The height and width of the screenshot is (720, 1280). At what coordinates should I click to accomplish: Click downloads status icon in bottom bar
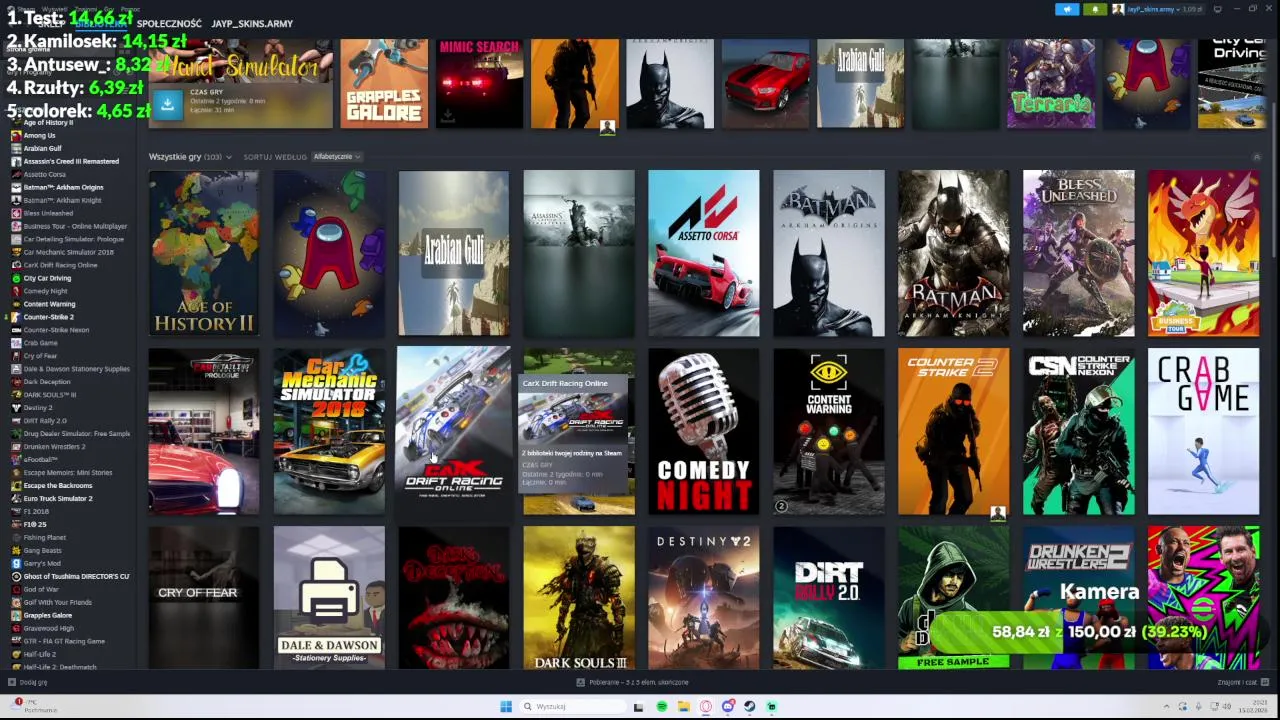[581, 682]
